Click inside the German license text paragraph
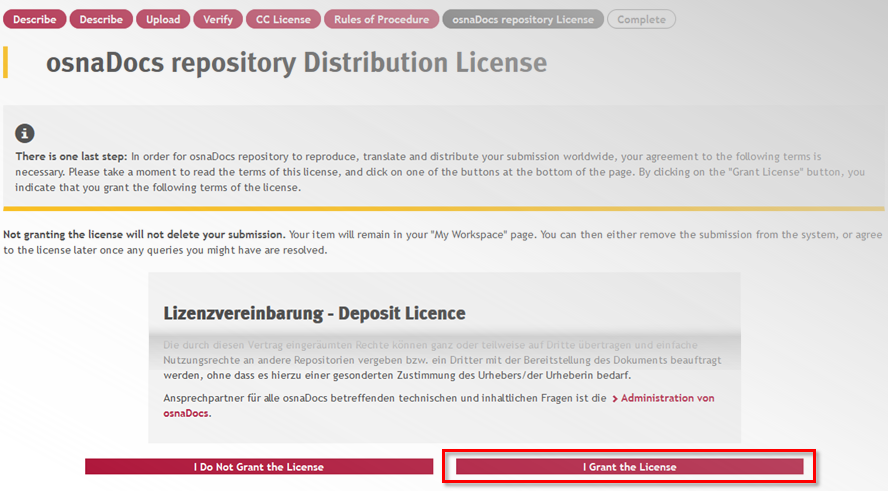 (440, 359)
